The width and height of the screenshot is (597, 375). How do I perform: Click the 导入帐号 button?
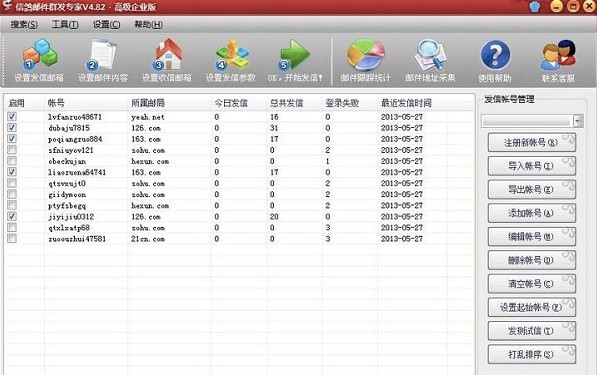532,166
